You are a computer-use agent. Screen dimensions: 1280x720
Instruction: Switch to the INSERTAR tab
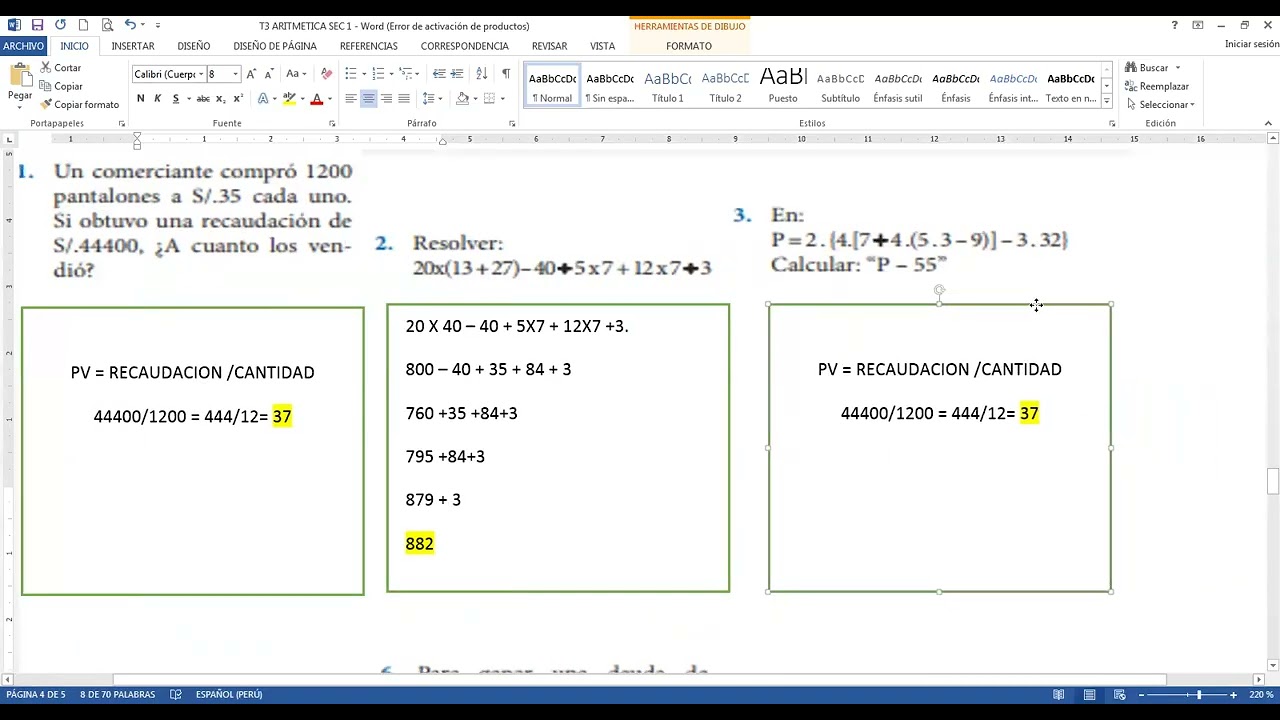133,46
